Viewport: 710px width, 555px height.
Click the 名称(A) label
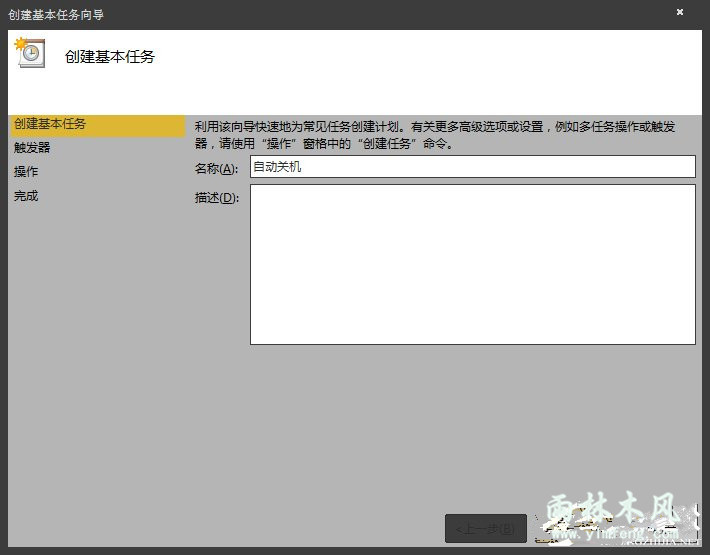coord(216,169)
